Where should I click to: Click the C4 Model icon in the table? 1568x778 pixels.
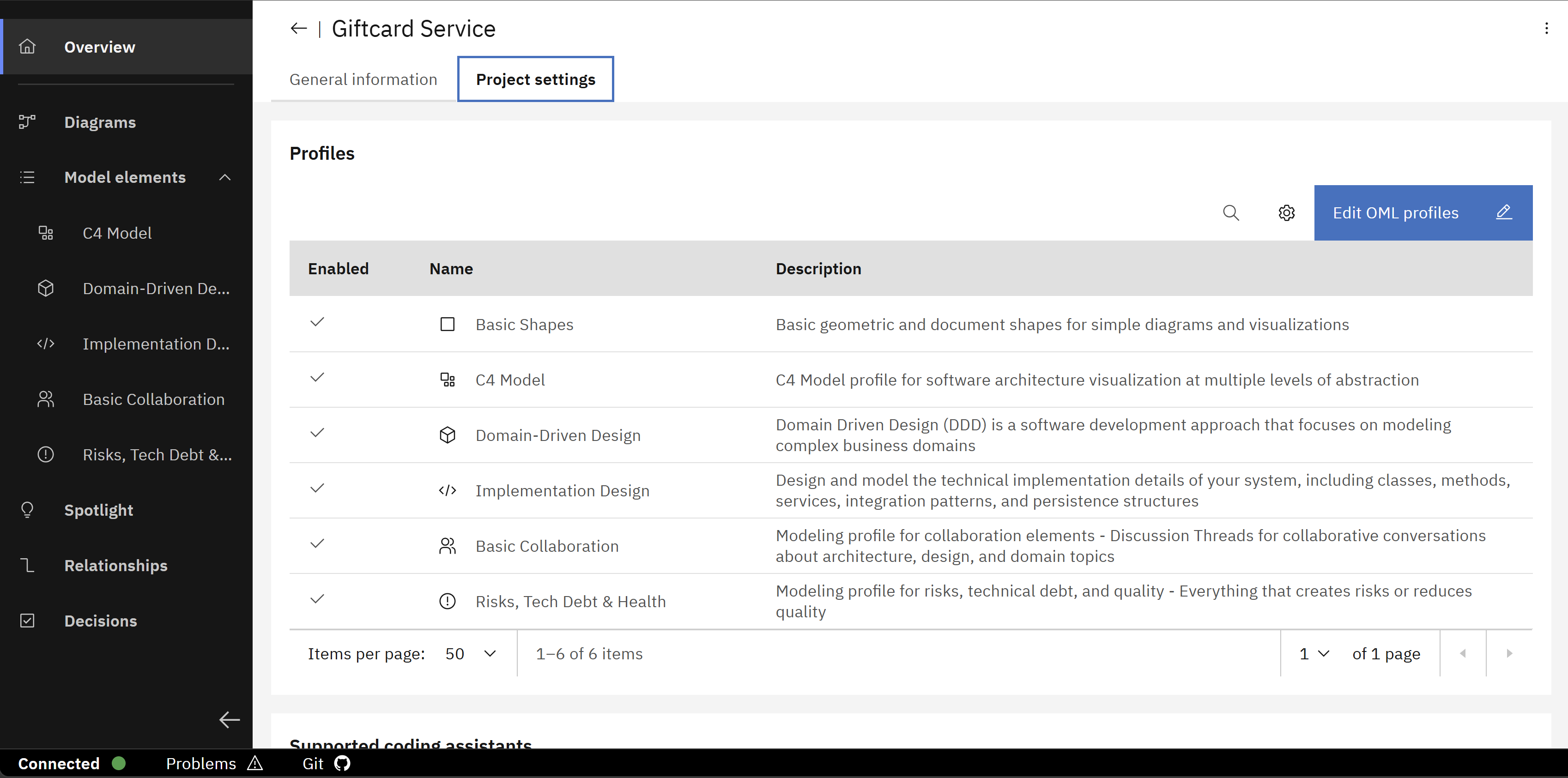[x=448, y=380]
